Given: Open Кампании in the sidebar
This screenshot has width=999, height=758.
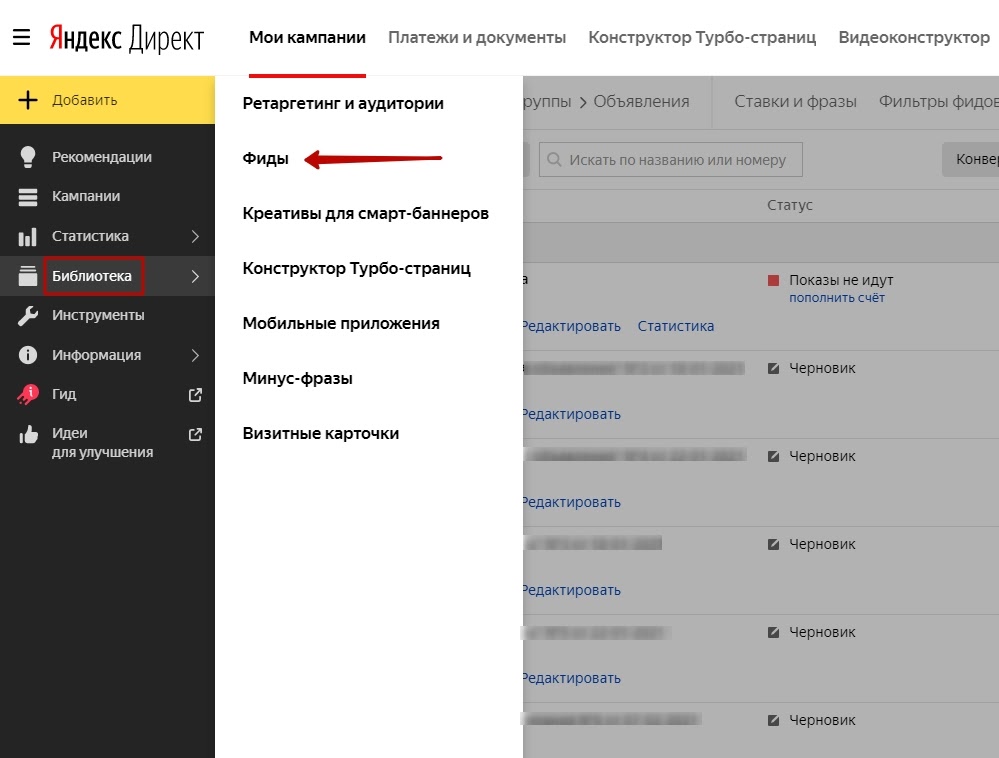Looking at the screenshot, I should 86,196.
